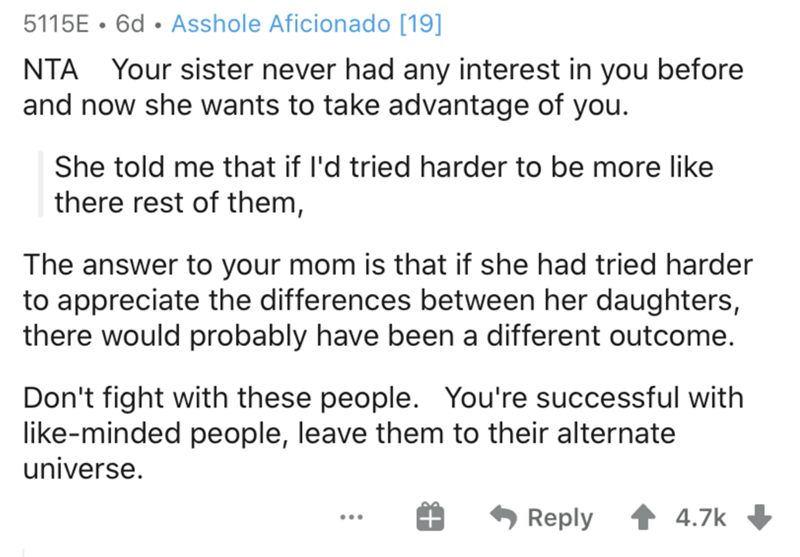Viewport: 800px width, 557px height.
Task: Click the paragraph starting "The answer to your mom"
Action: (x=388, y=300)
